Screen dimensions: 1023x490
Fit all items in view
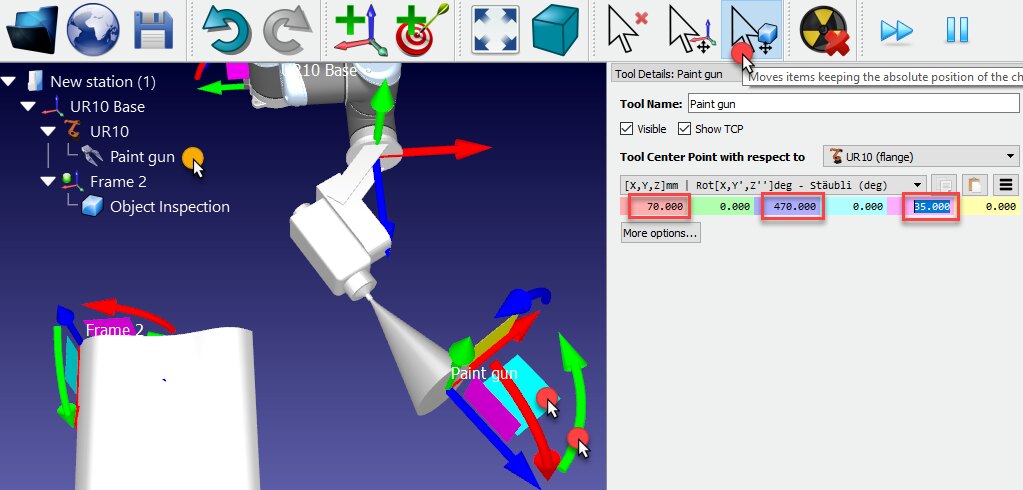pos(498,30)
